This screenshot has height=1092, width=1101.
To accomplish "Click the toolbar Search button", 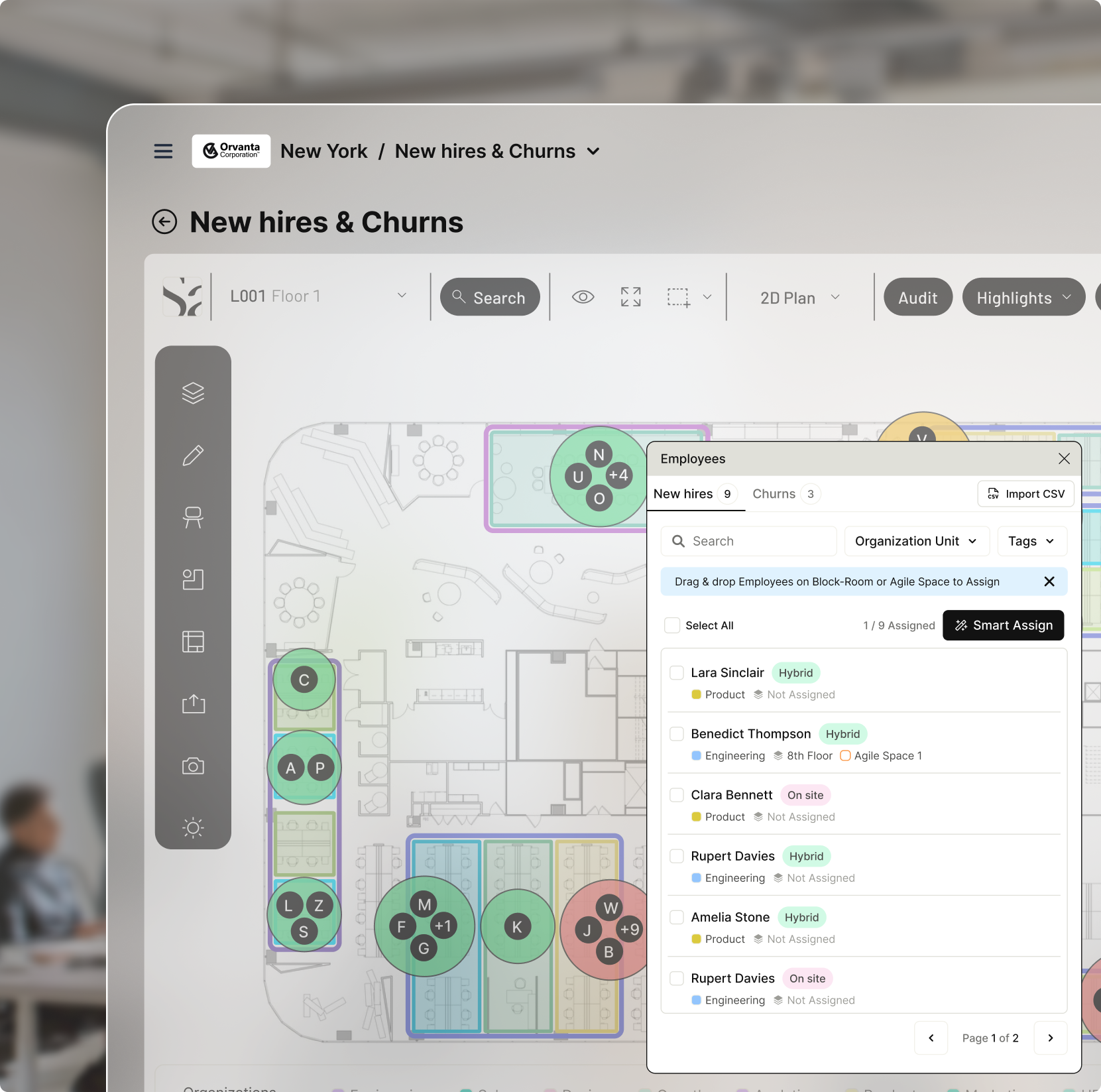I will point(490,297).
